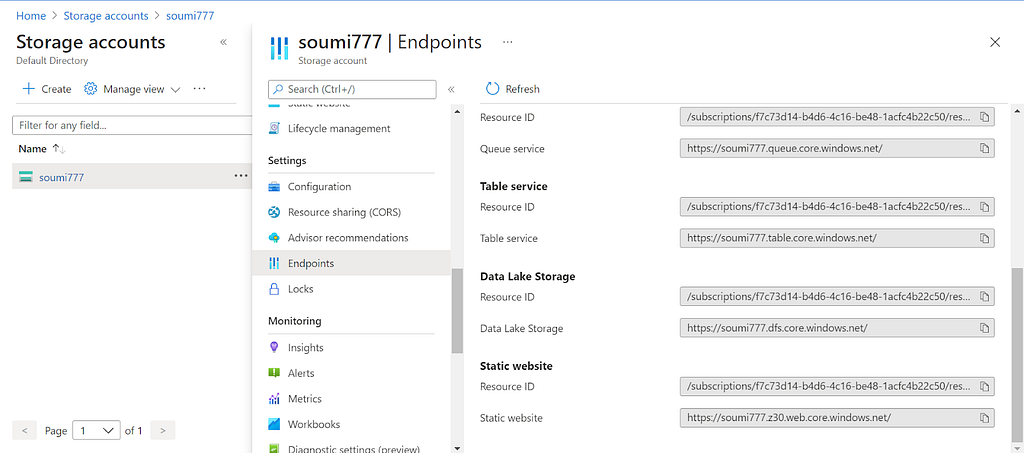Click the soumi777 storage account title icon
Viewport: 1024px width, 453px height.
279,48
